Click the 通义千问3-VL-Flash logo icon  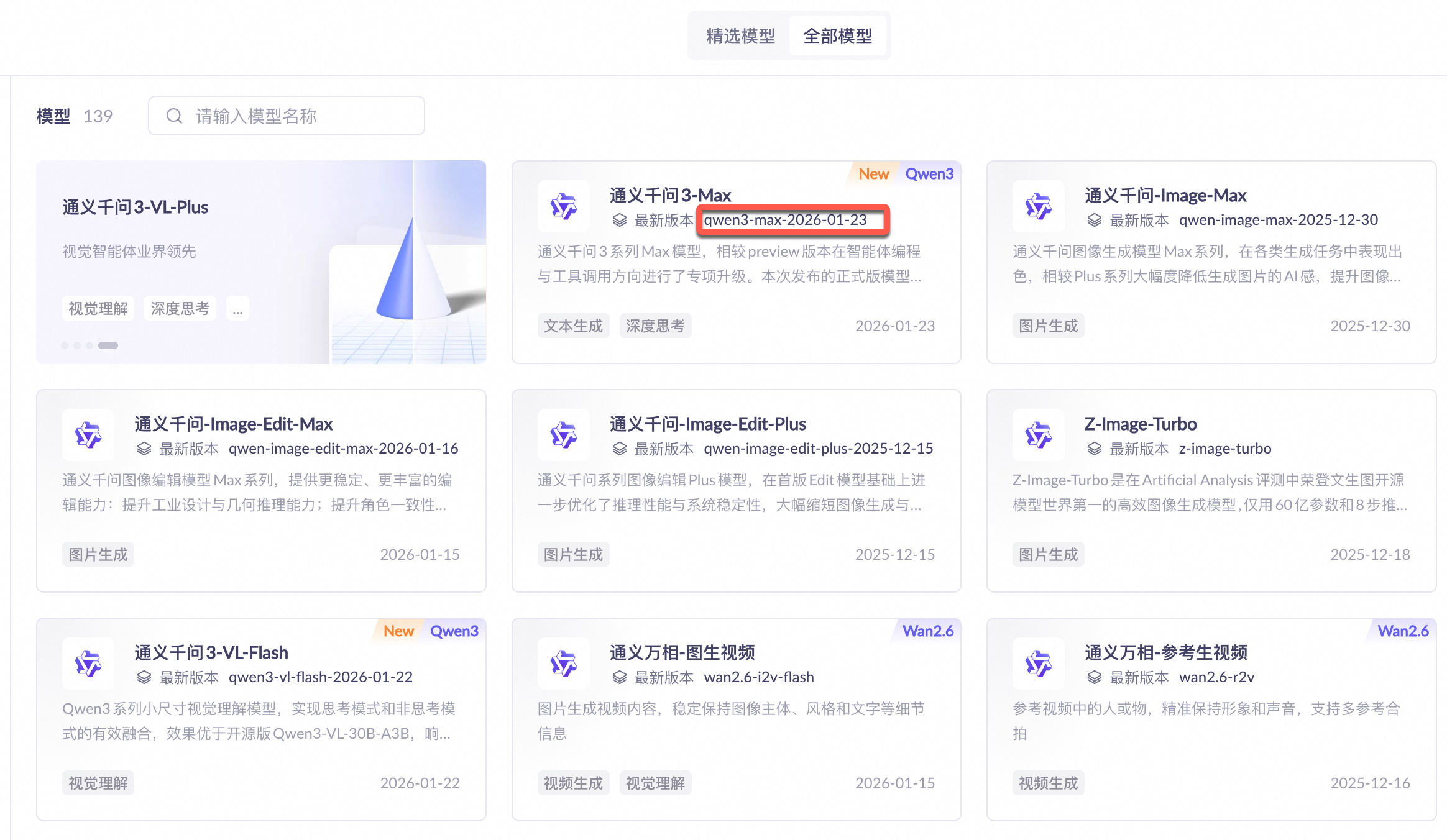pos(88,664)
